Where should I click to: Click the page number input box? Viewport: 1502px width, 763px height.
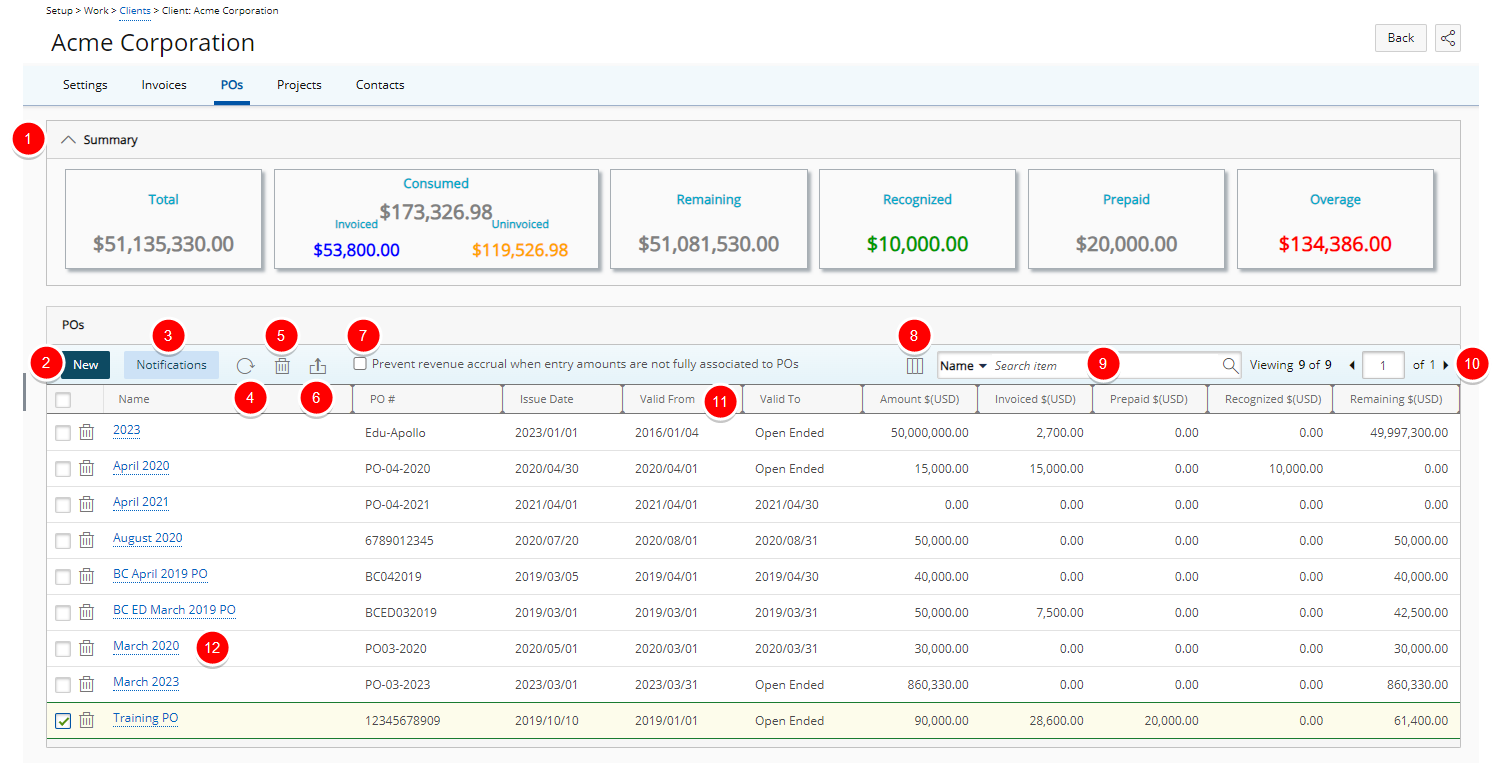(1383, 366)
